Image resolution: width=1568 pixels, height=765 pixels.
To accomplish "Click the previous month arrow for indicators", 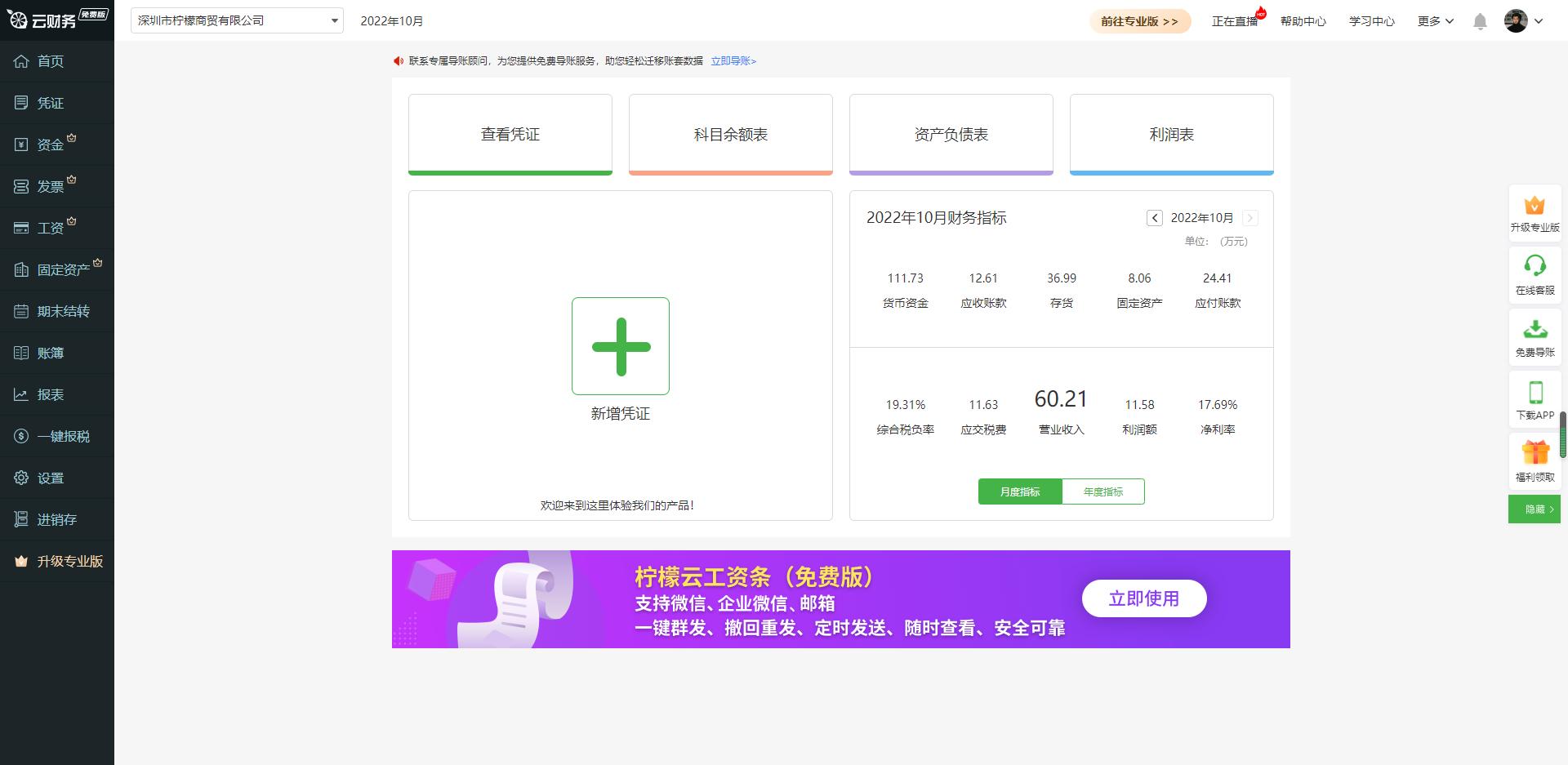I will [x=1154, y=218].
